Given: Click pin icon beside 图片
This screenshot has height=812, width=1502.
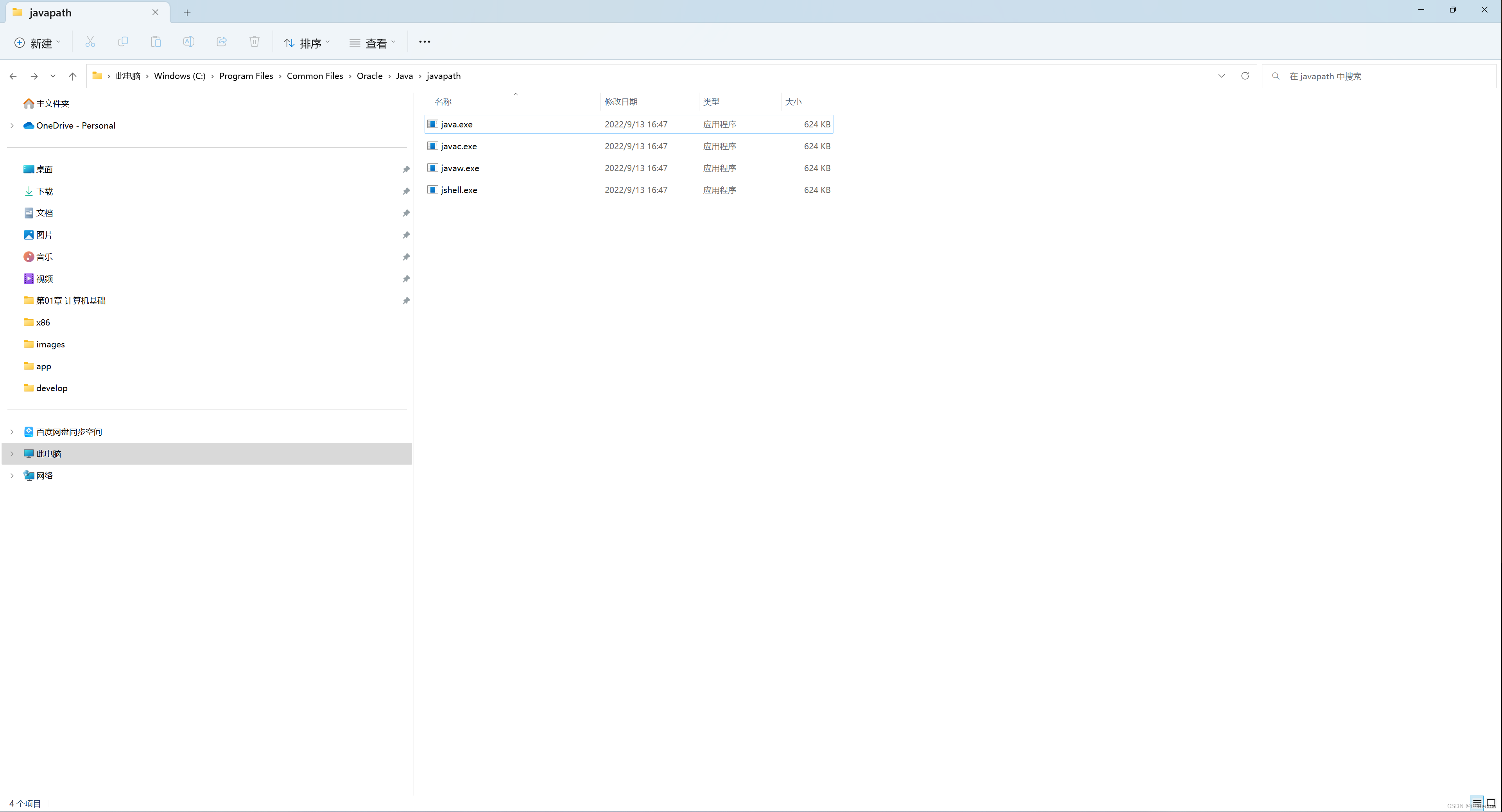Looking at the screenshot, I should click(406, 235).
